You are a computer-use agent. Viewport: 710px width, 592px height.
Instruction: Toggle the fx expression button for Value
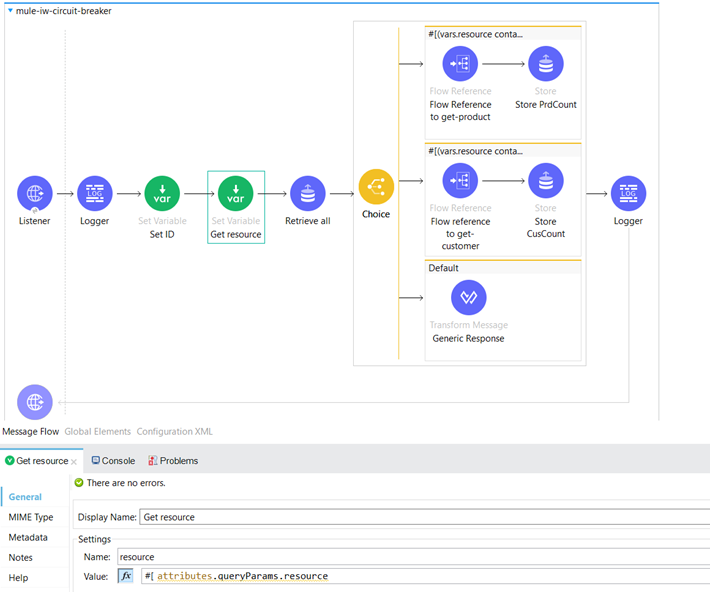(x=125, y=576)
